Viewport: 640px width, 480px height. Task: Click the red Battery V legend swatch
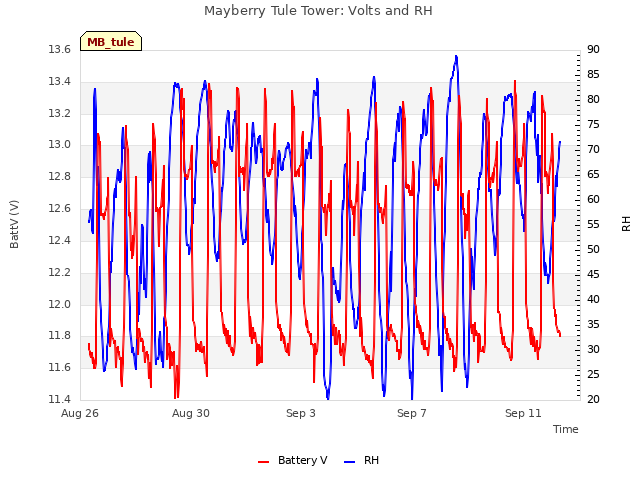click(x=264, y=462)
